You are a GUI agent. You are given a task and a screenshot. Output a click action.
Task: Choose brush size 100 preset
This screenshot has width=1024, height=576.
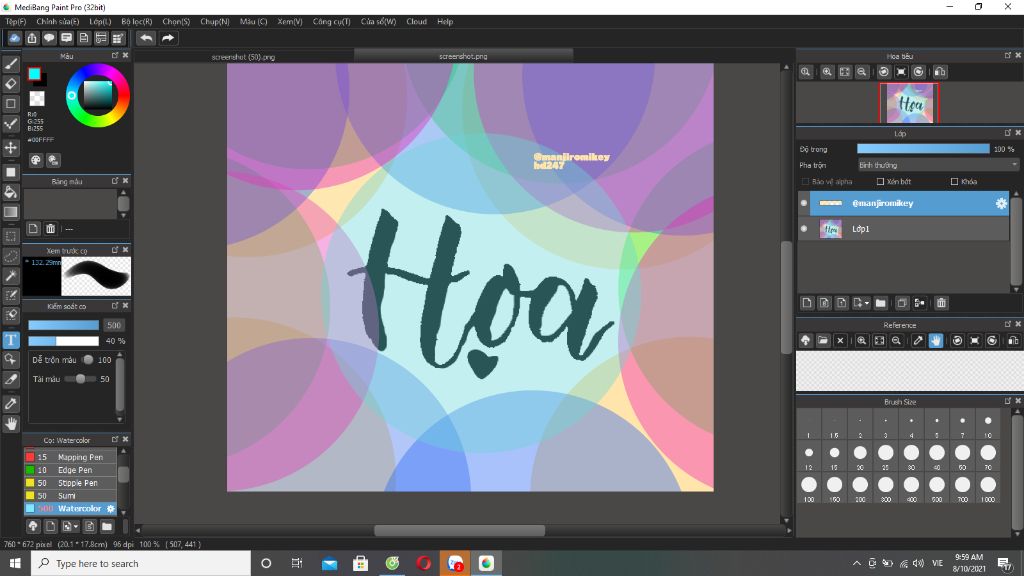tap(808, 485)
